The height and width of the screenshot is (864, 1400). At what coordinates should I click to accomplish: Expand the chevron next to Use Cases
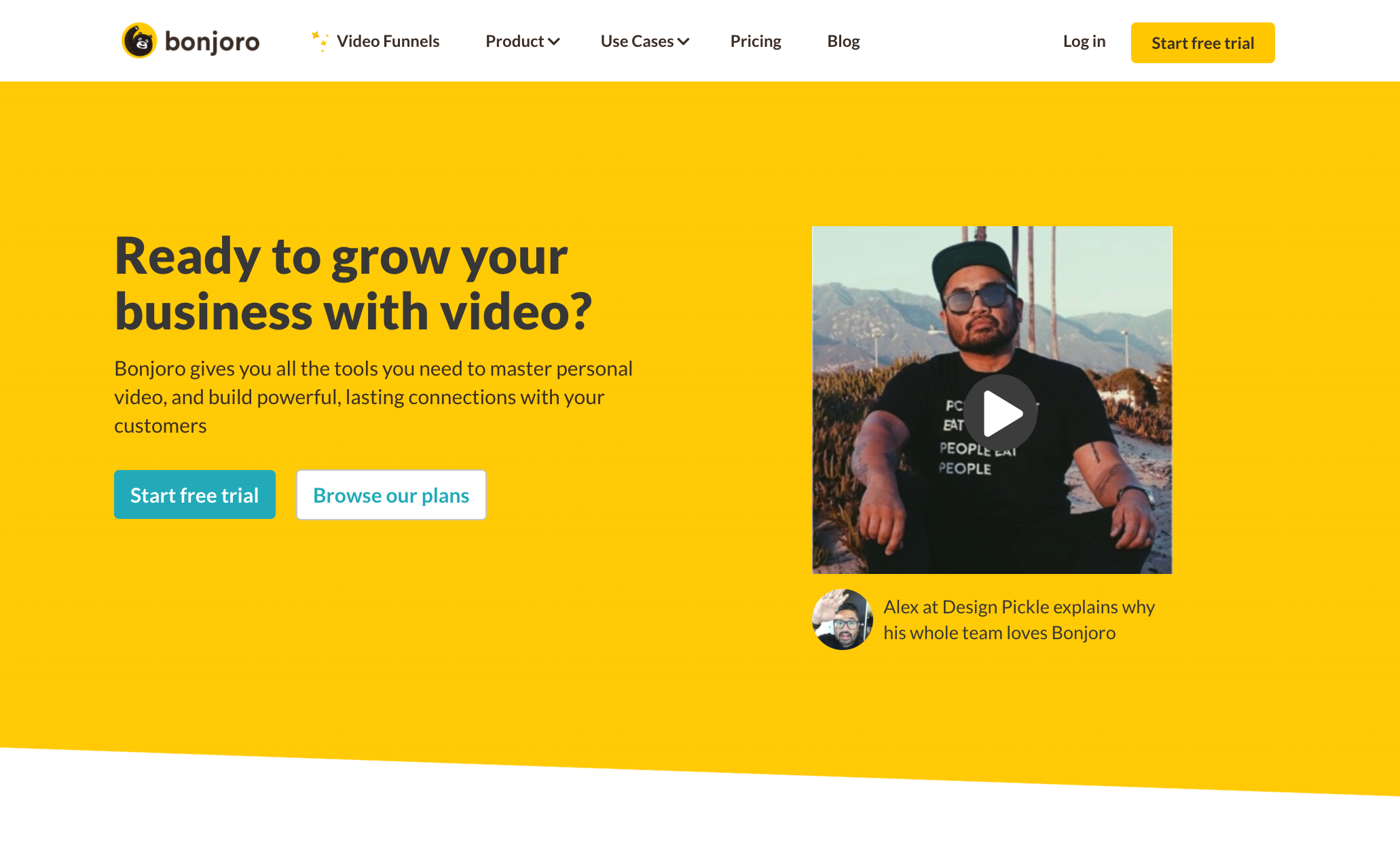pos(684,42)
